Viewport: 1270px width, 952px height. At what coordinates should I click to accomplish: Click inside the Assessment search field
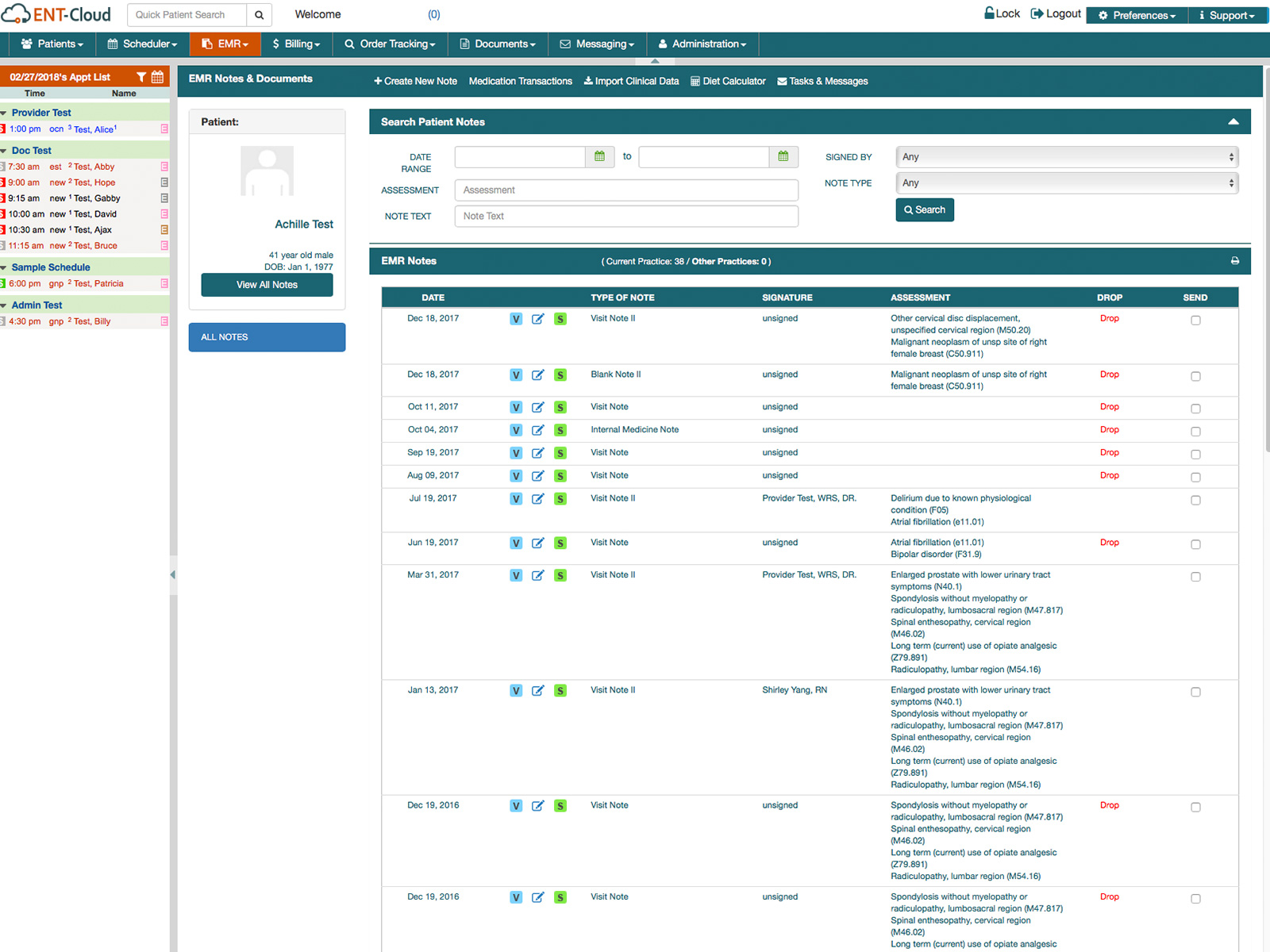coord(625,190)
